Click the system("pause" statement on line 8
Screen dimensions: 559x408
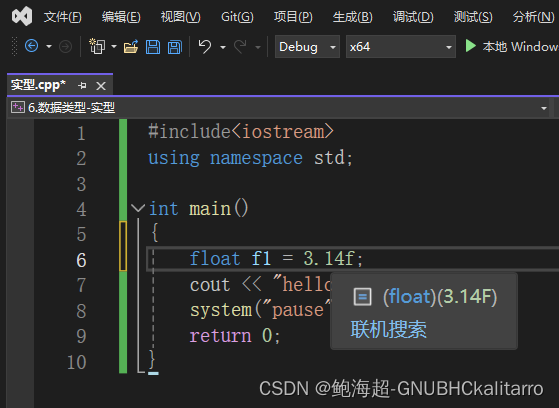click(x=260, y=310)
